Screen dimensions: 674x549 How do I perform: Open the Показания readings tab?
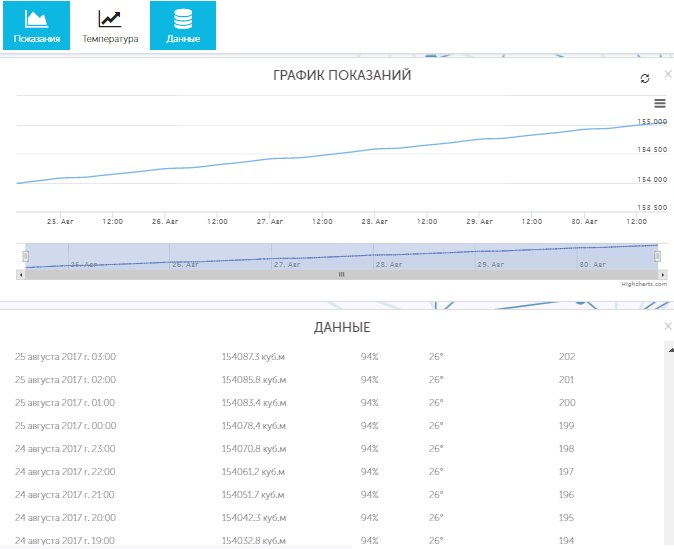(x=36, y=25)
